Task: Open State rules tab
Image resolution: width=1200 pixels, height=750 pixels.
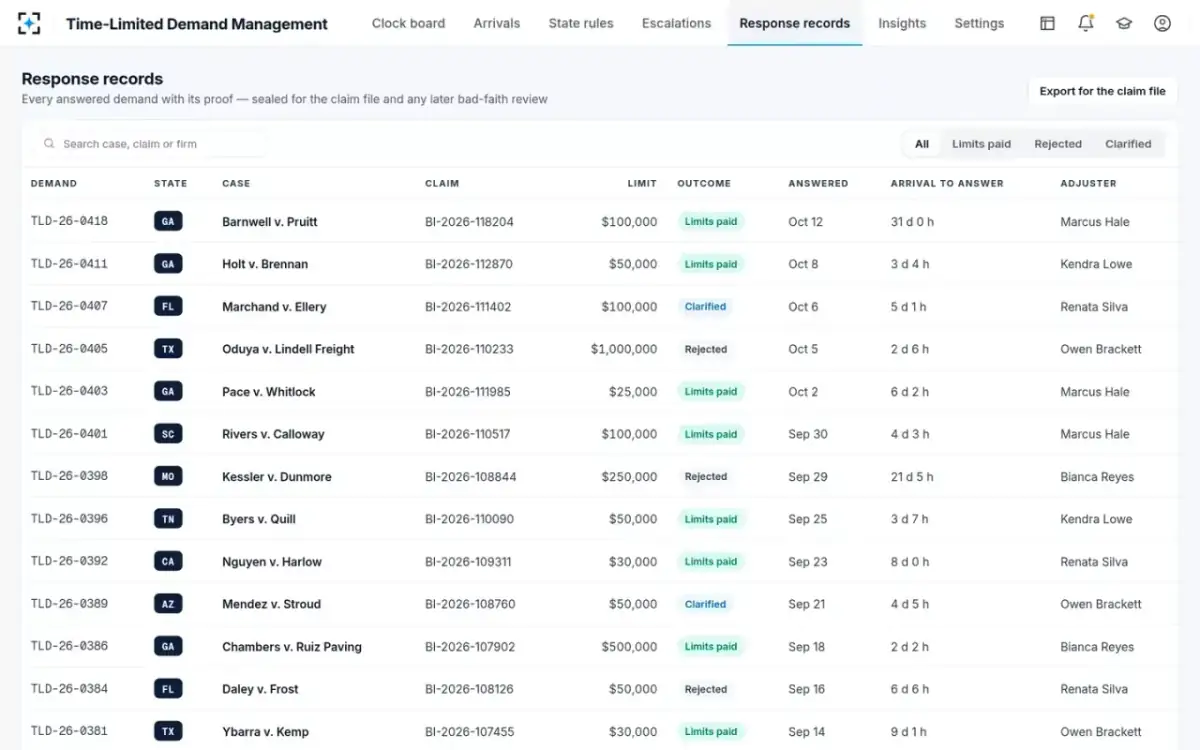Action: 581,23
